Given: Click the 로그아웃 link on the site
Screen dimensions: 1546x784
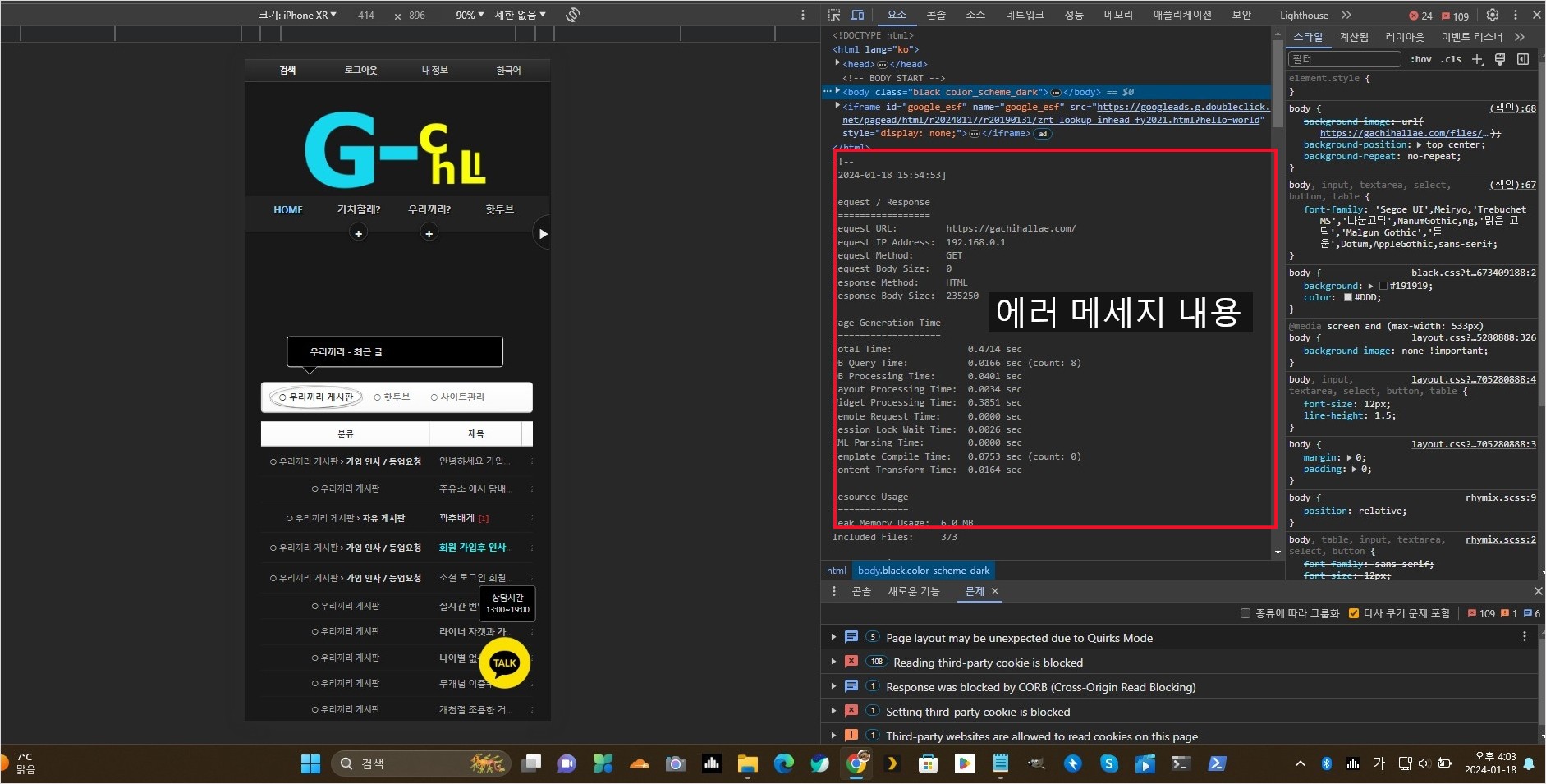Looking at the screenshot, I should tap(360, 71).
